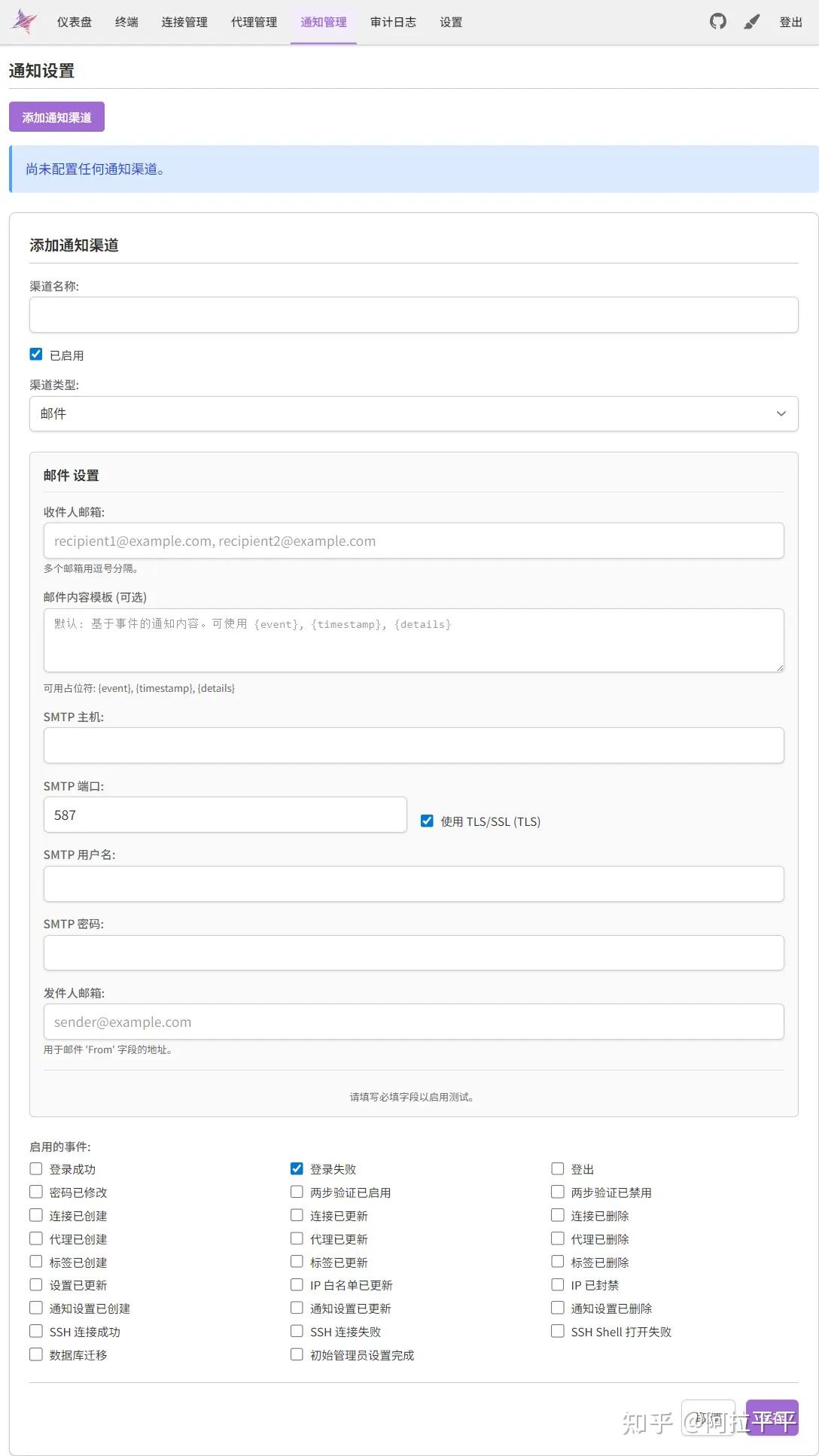The image size is (819, 1456).
Task: Enable the IP 白名单已更新 checkbox
Action: click(297, 1284)
